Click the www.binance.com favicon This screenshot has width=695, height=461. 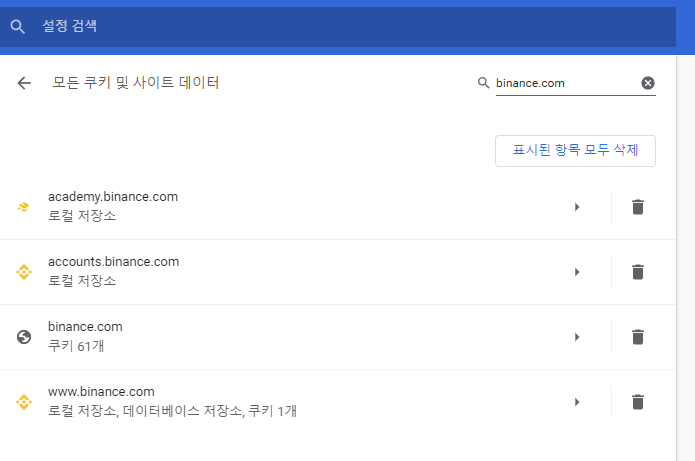24,402
